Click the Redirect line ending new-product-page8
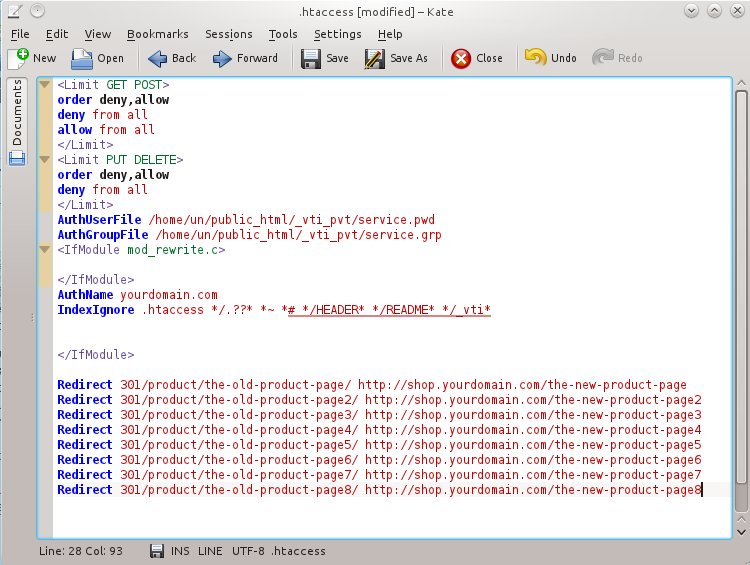This screenshot has height=565, width=750. coord(380,490)
